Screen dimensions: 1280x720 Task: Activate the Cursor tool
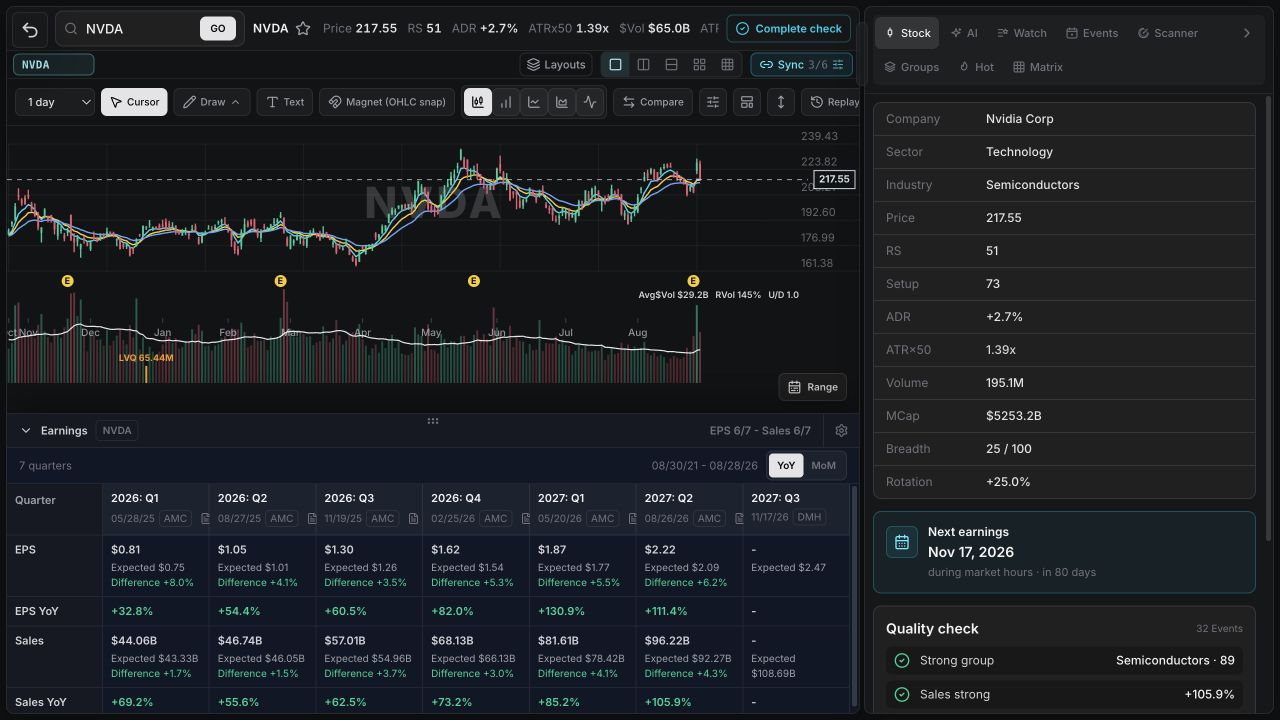(134, 102)
